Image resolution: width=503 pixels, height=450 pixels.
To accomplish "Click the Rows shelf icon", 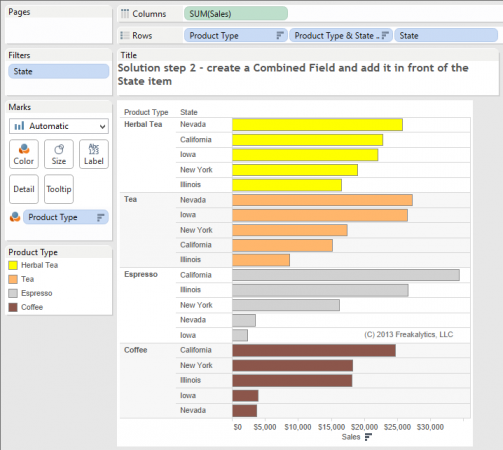I will click(125, 35).
